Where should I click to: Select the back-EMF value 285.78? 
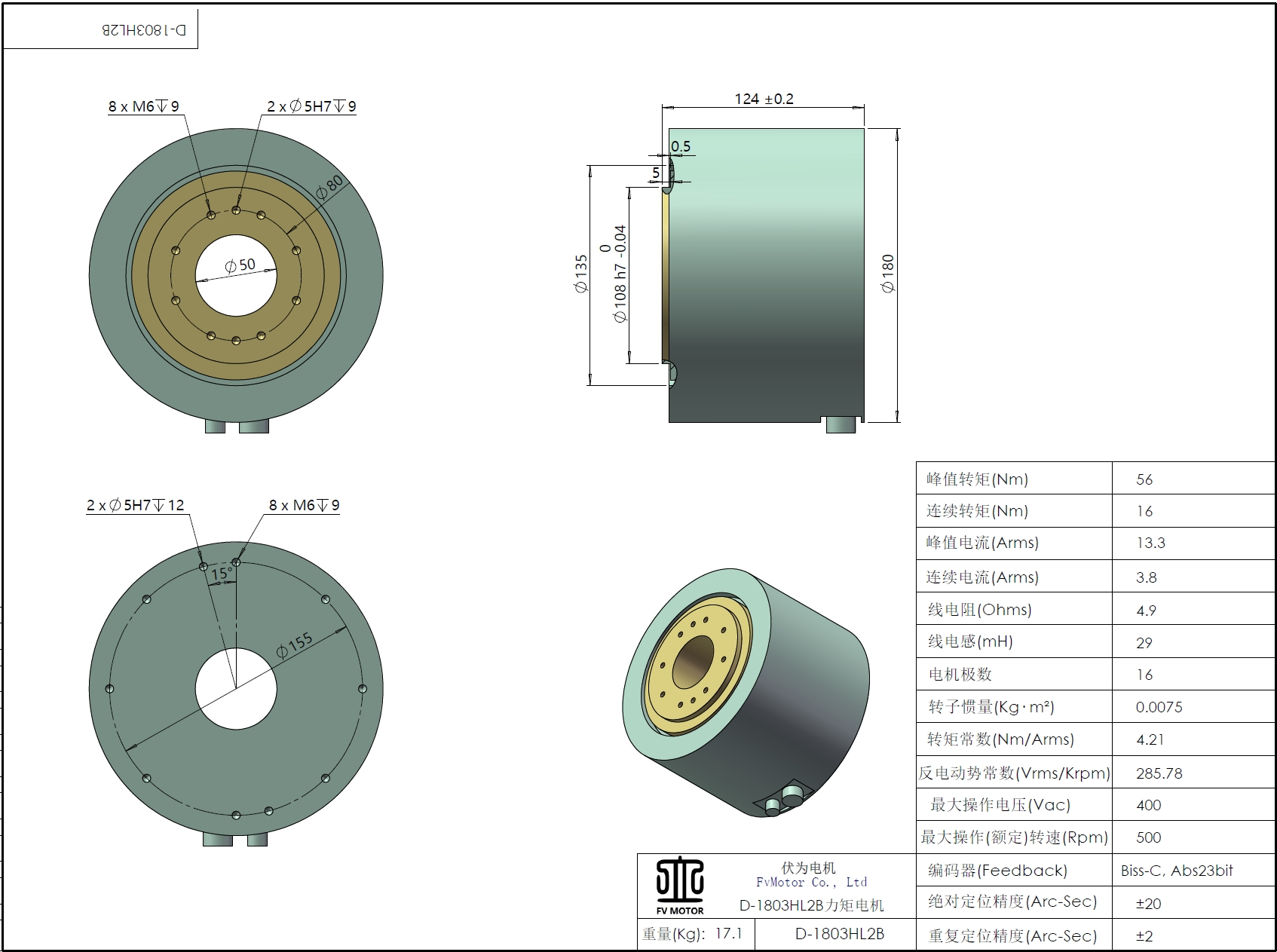tap(1159, 773)
